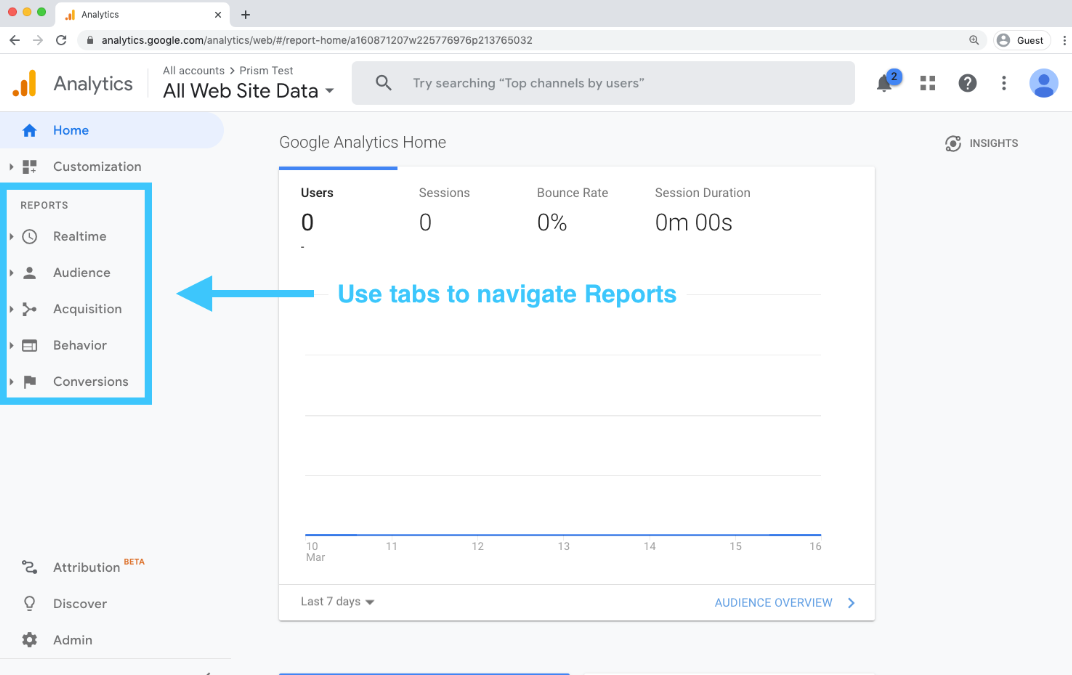Screen dimensions: 1072x675
Task: Click the INSIGHTS button
Action: (x=982, y=143)
